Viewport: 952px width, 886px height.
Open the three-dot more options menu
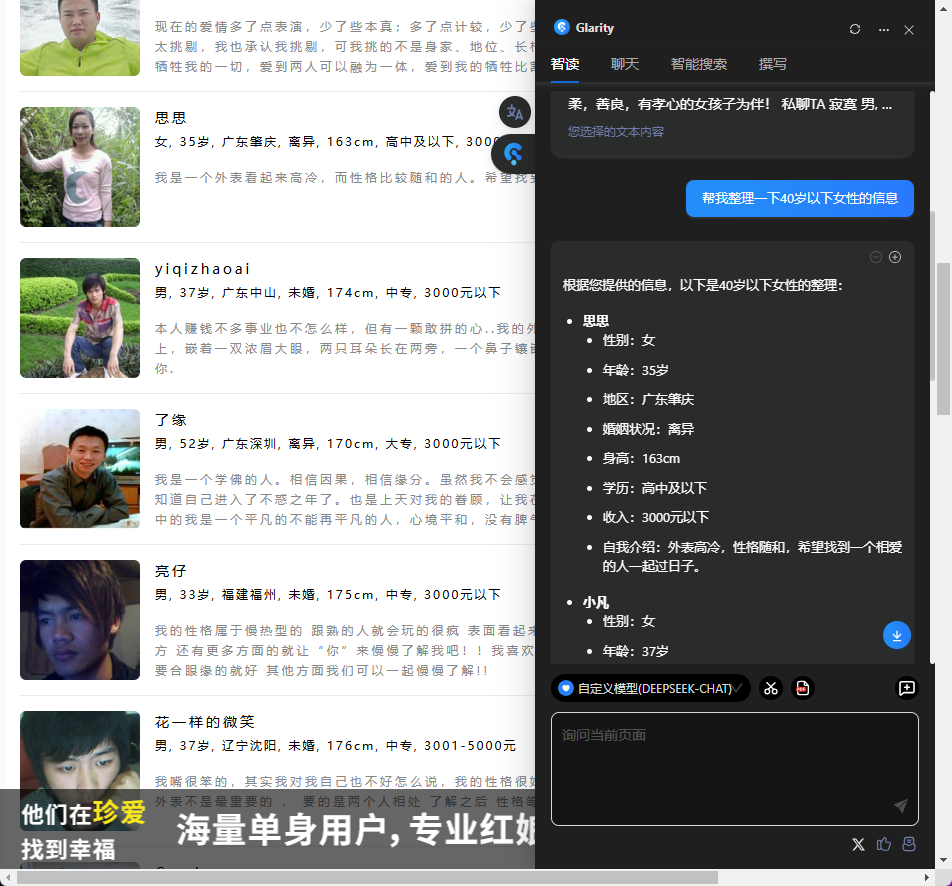point(883,29)
